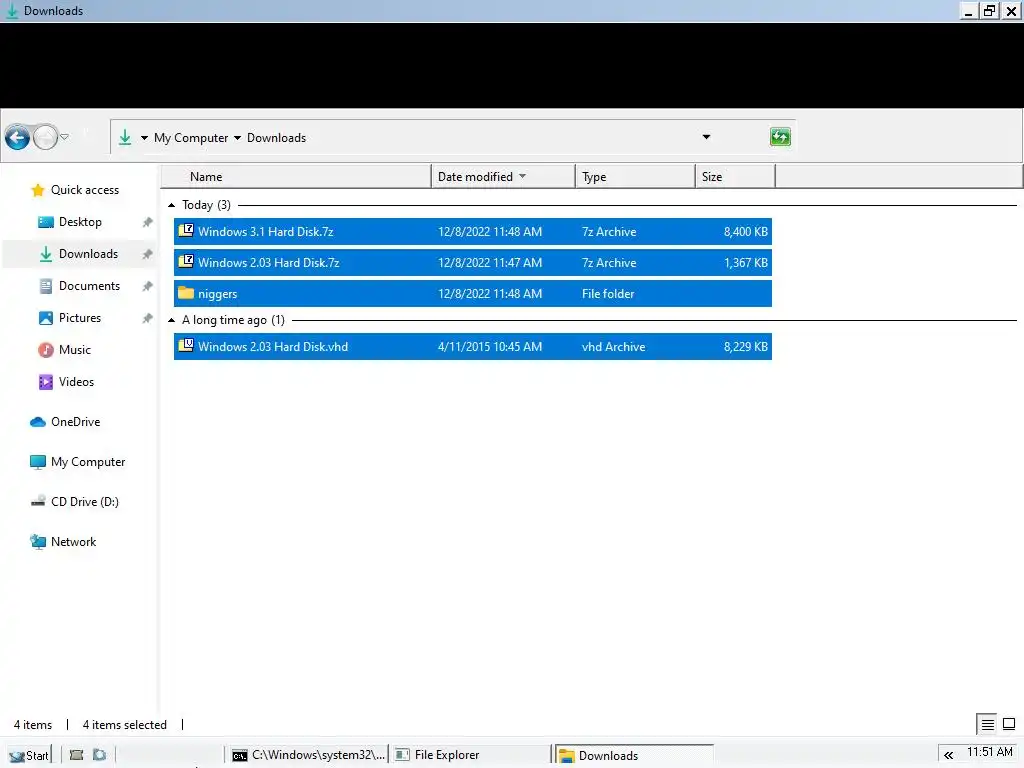Open recent locations dropdown beside Forward button
Viewport: 1024px width, 768px height.
(x=65, y=137)
